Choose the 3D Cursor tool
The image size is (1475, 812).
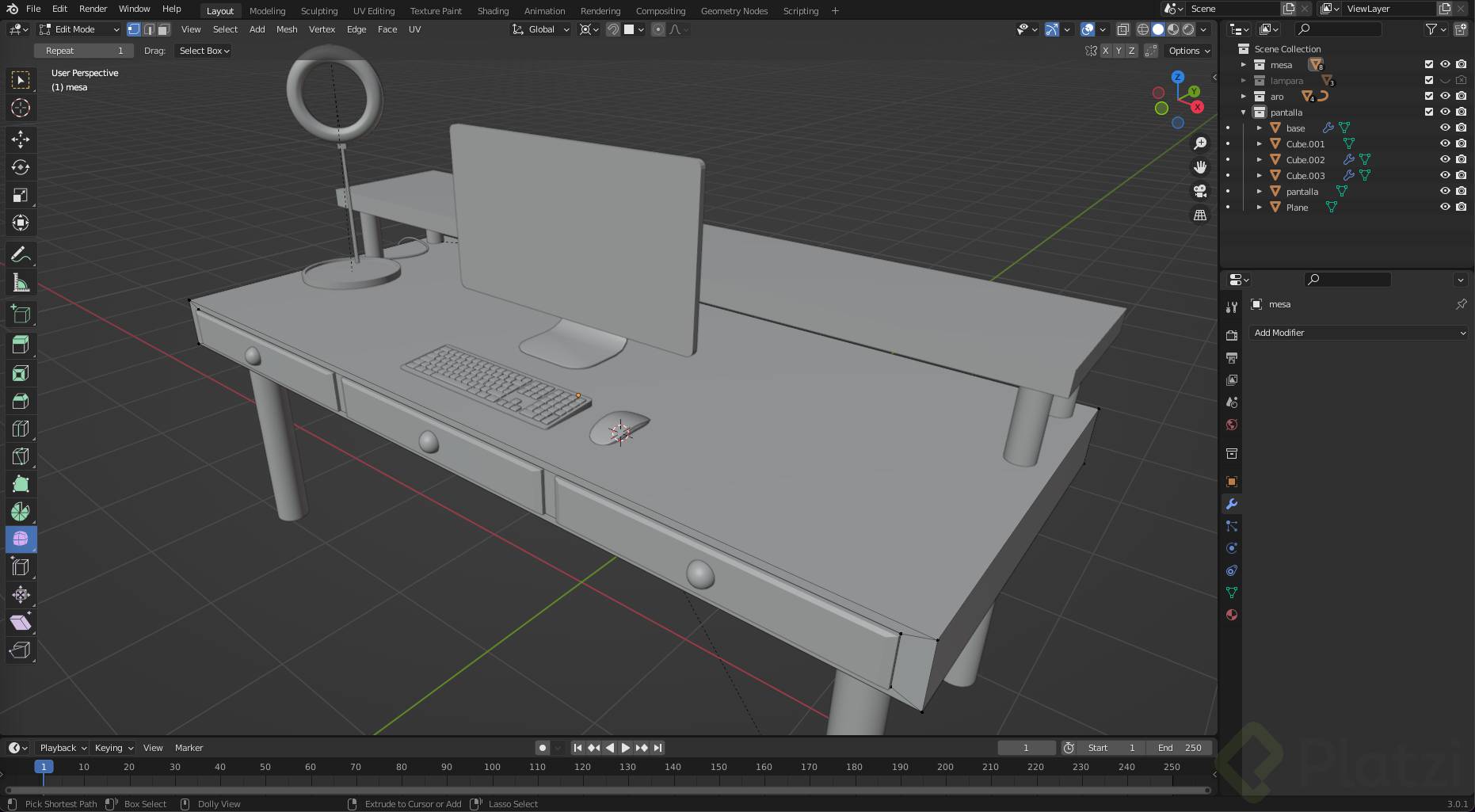coord(21,108)
